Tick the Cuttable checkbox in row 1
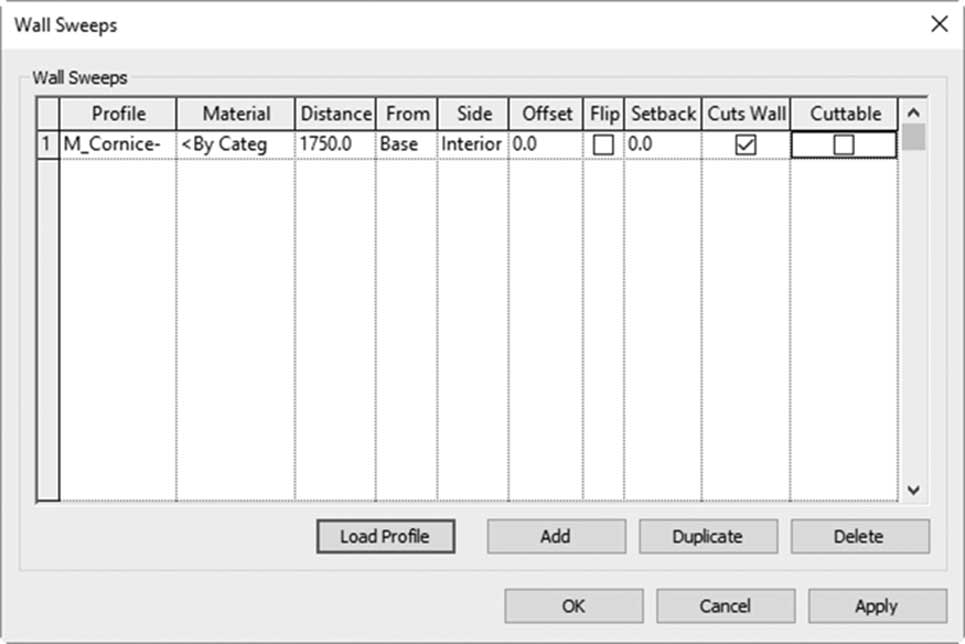 (x=843, y=145)
